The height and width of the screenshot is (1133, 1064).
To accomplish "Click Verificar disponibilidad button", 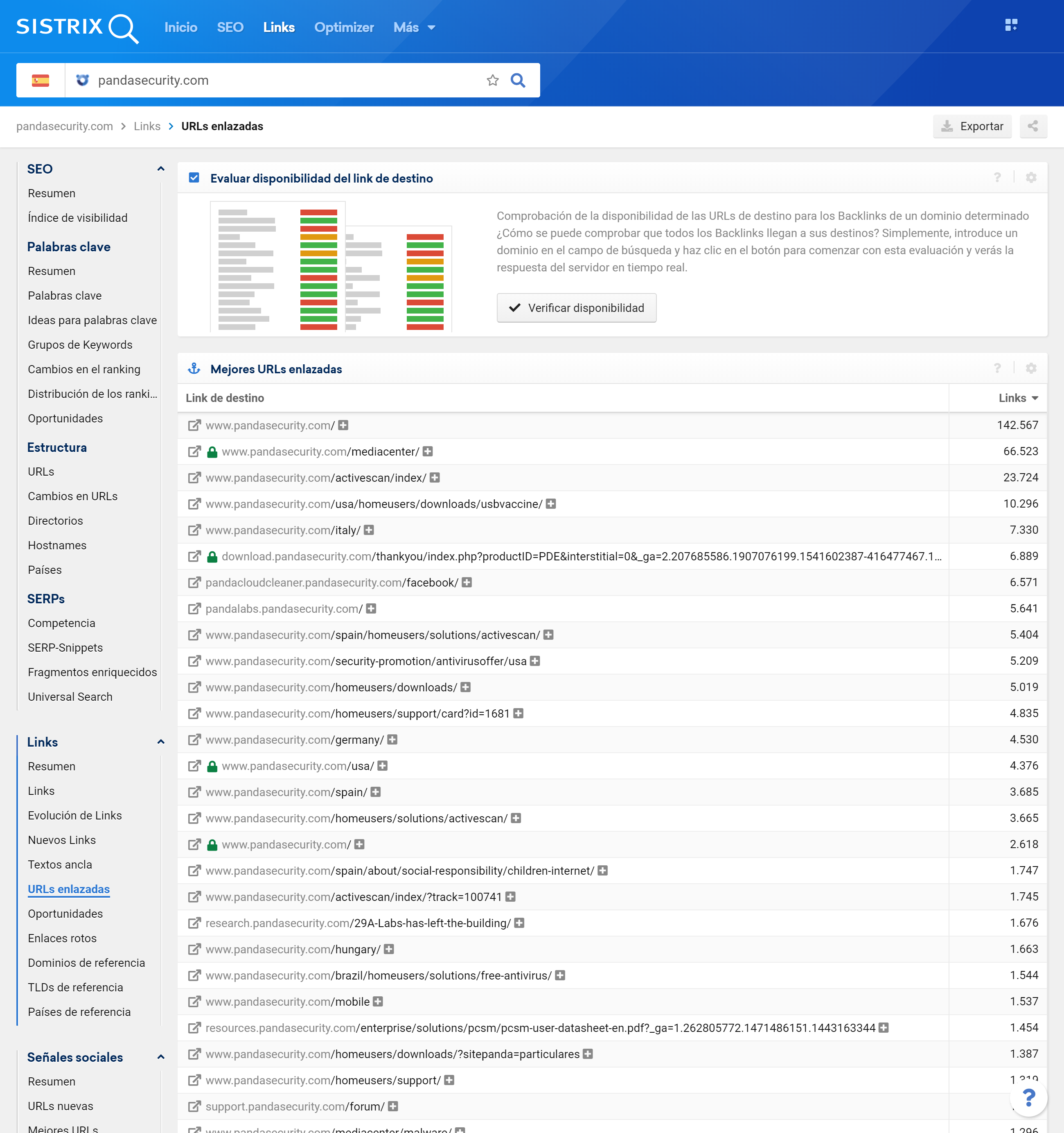I will click(x=576, y=308).
